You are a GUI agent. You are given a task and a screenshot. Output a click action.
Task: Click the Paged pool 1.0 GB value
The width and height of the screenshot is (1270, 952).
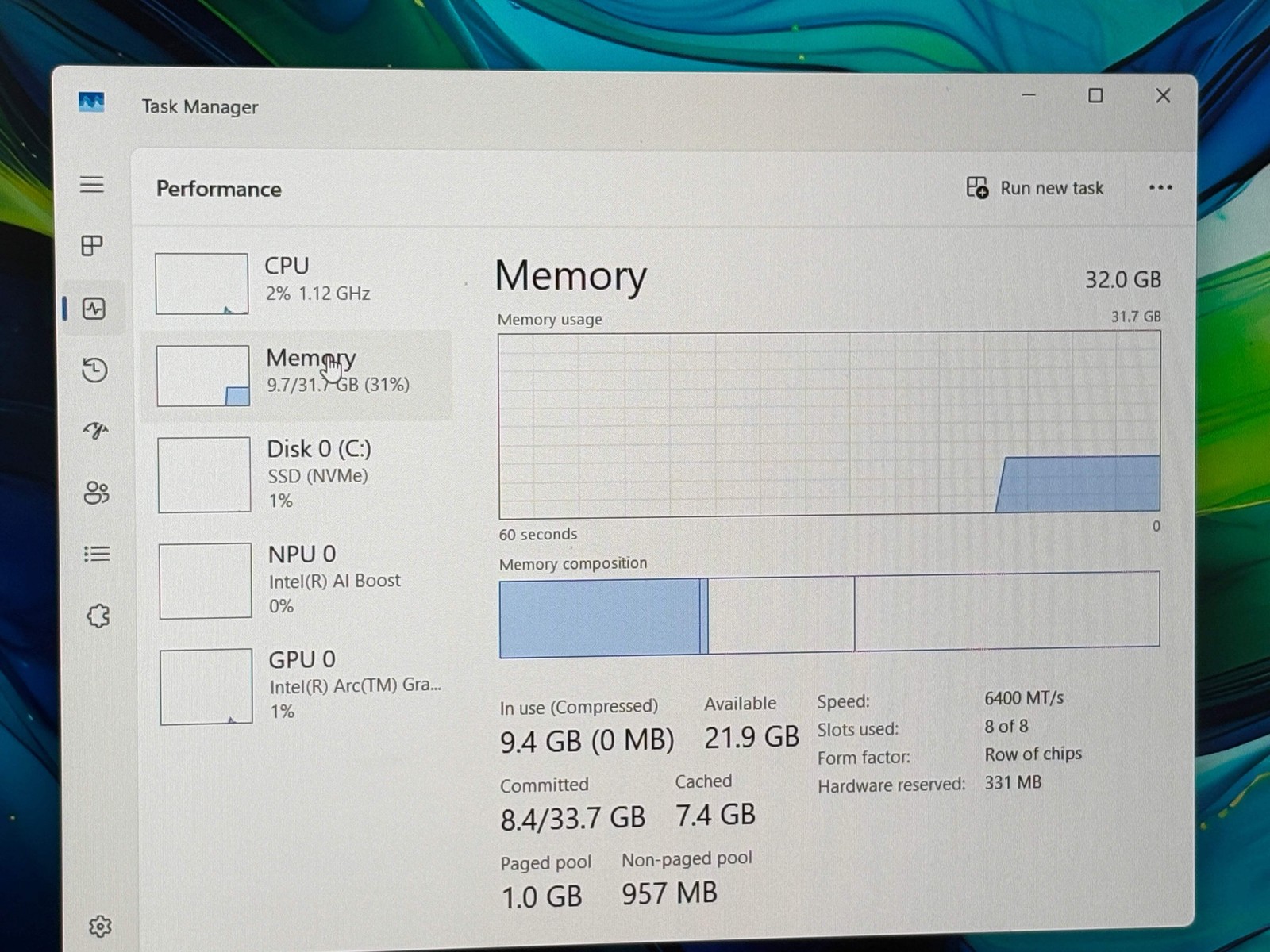pos(541,897)
